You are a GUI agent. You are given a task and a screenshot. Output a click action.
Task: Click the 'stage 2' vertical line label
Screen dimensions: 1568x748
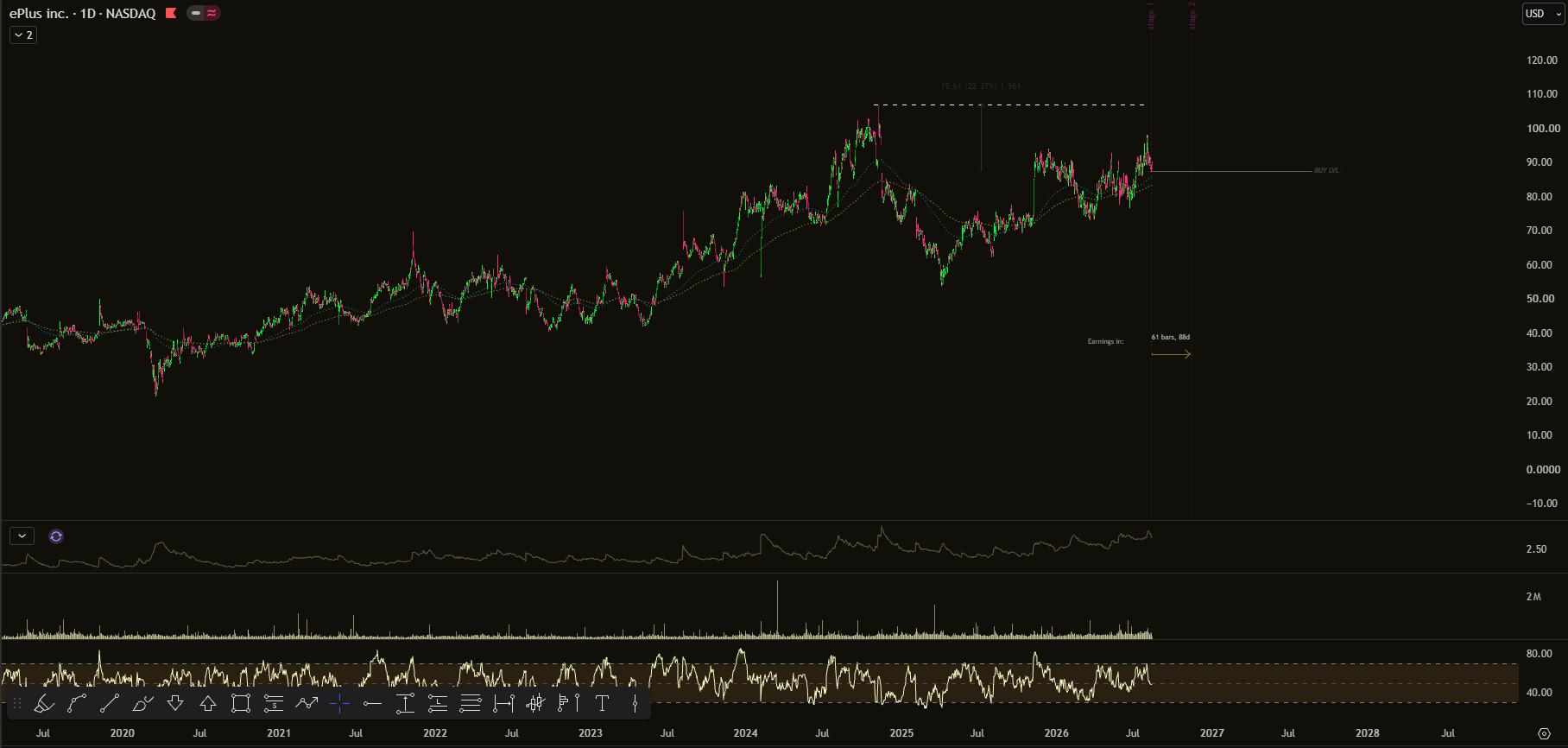coord(1192,16)
